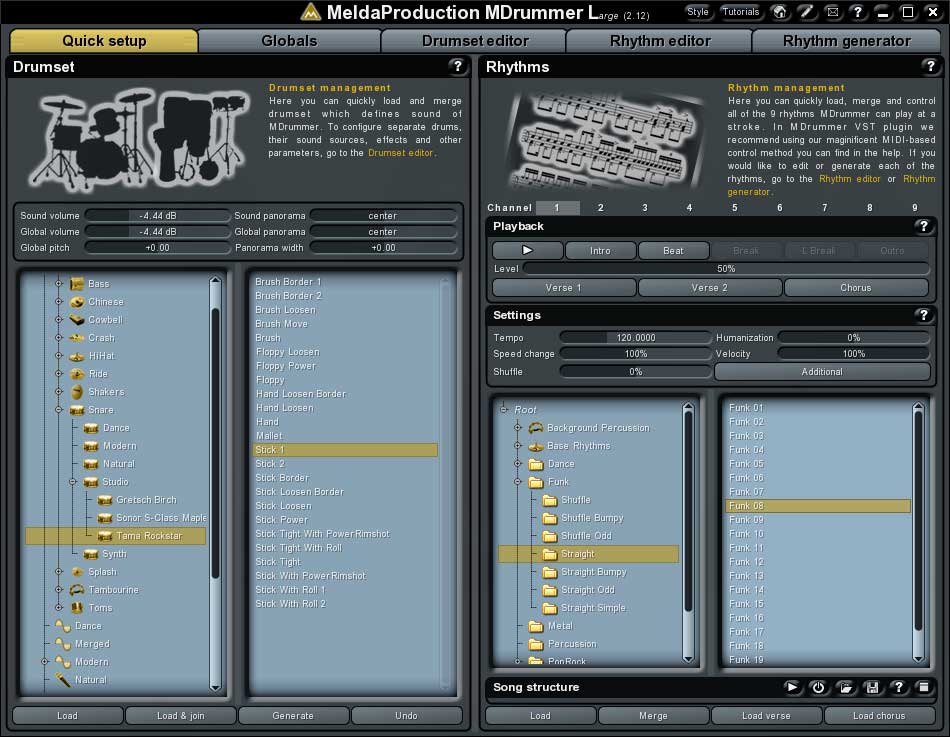The height and width of the screenshot is (737, 950).
Task: Click the Splash cymbal icon in tree
Action: tap(77, 572)
